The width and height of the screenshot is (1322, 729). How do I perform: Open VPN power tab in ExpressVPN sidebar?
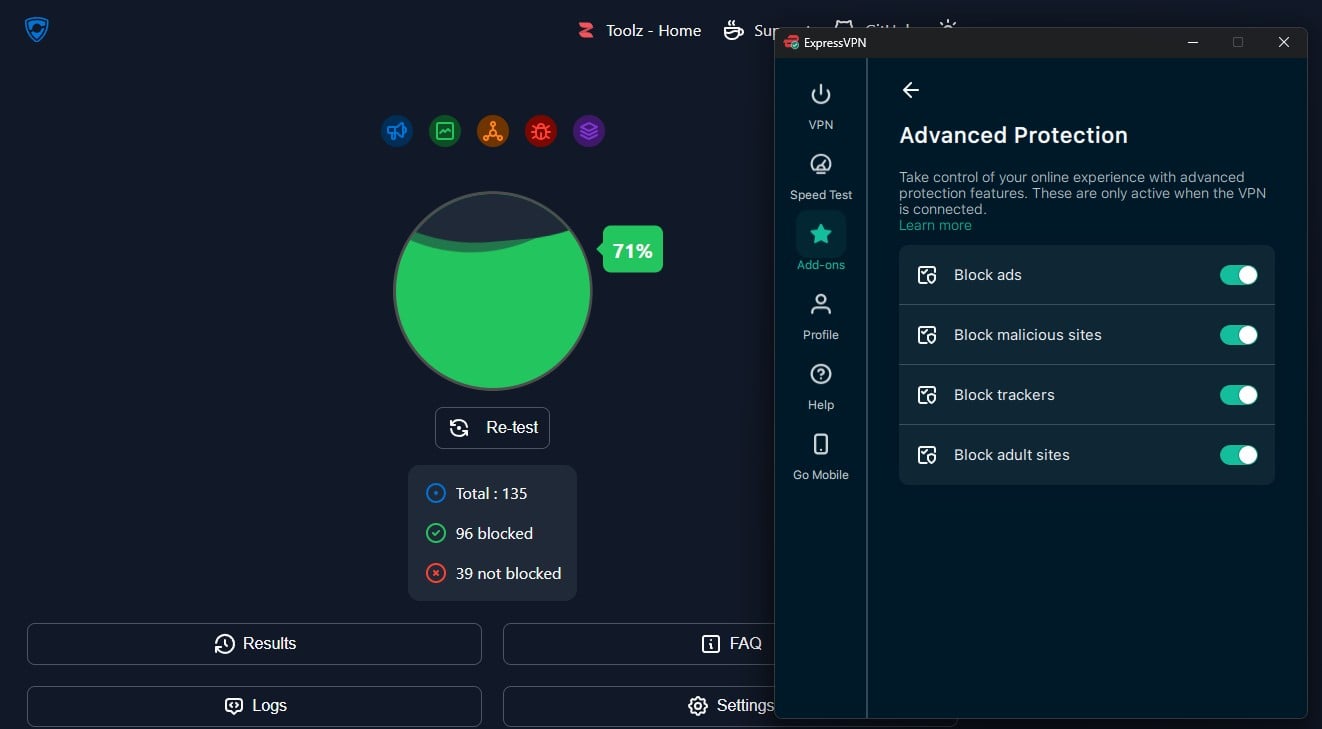click(x=821, y=106)
